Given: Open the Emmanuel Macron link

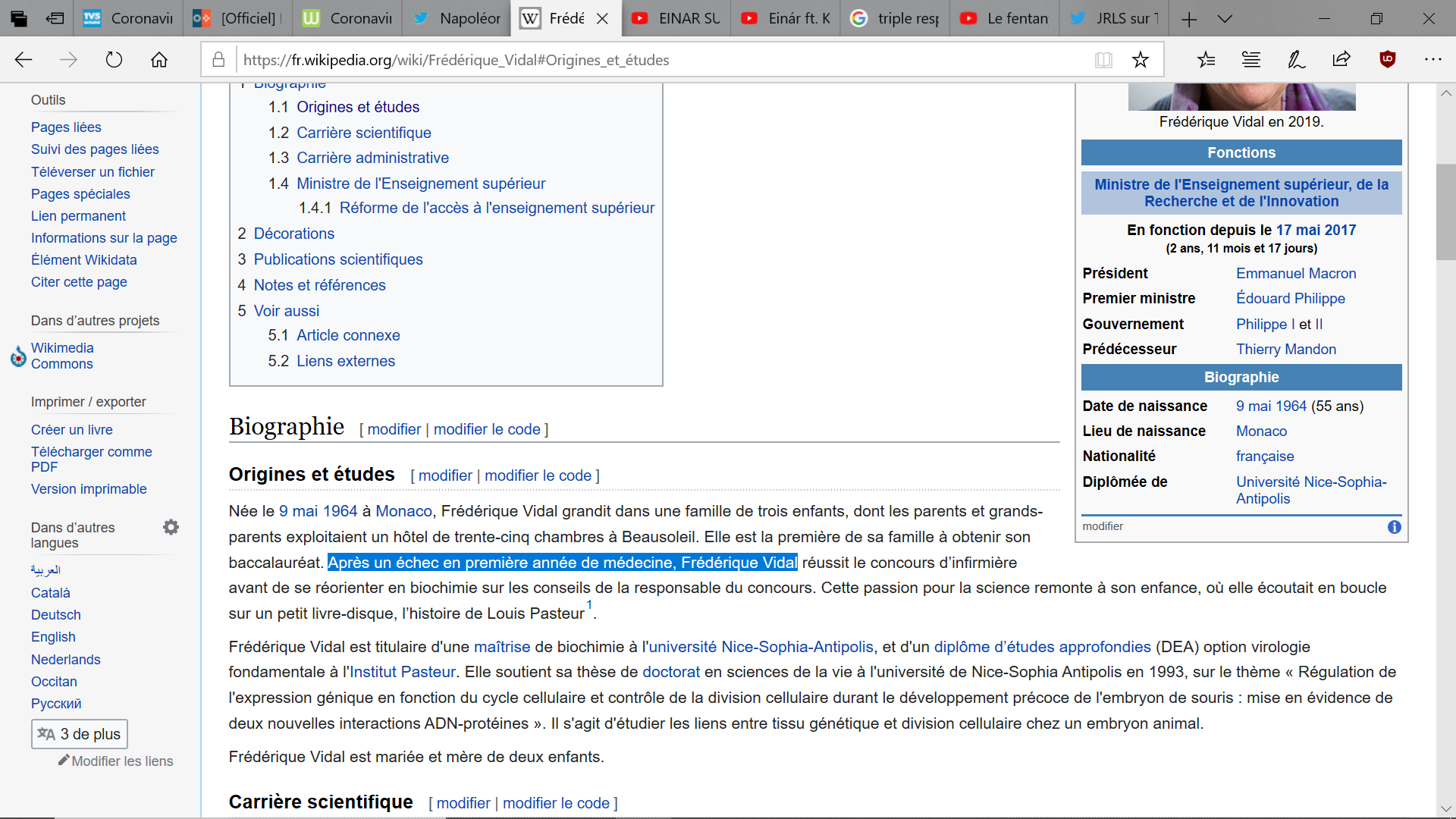Looking at the screenshot, I should point(1296,273).
